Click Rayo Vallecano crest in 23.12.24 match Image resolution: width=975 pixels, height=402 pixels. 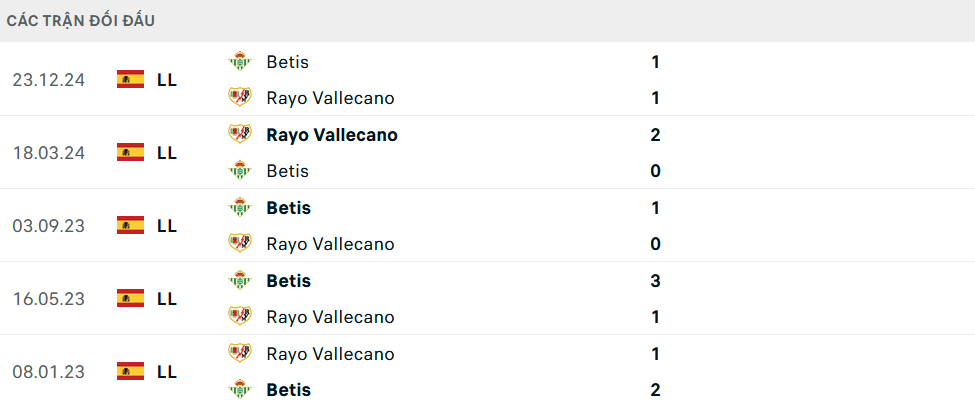pos(239,98)
